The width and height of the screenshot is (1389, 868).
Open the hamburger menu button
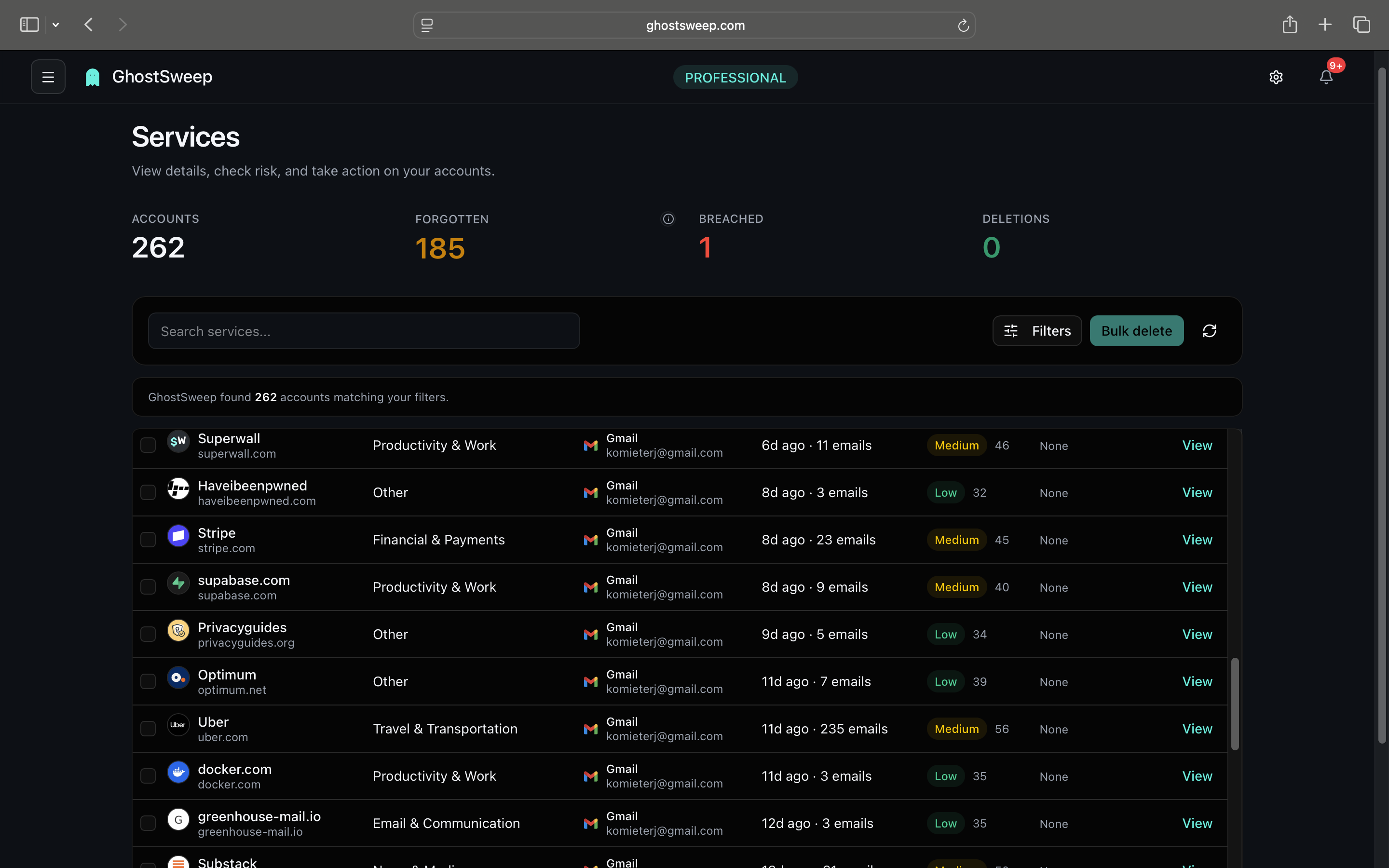pos(48,77)
